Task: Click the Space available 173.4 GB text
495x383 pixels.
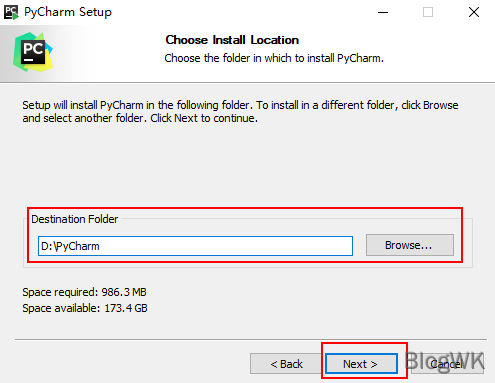Action: coord(85,308)
